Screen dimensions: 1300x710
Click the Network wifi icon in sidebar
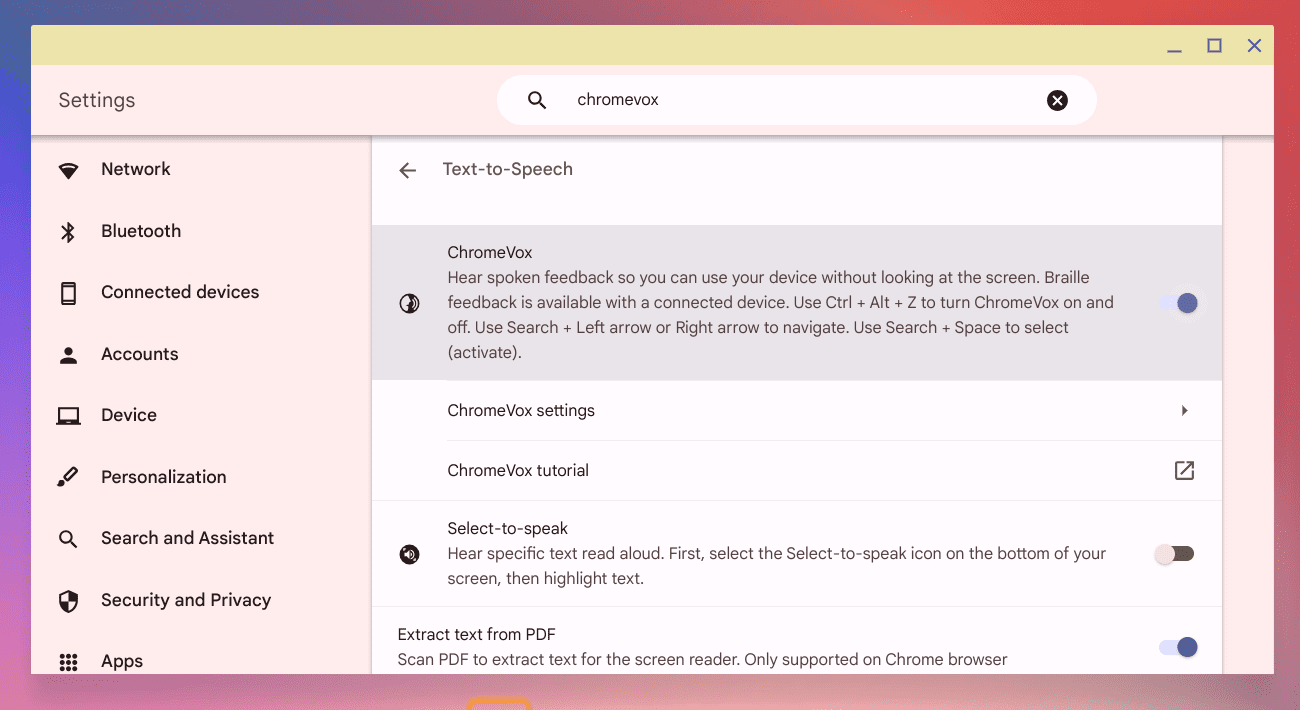[x=68, y=170]
